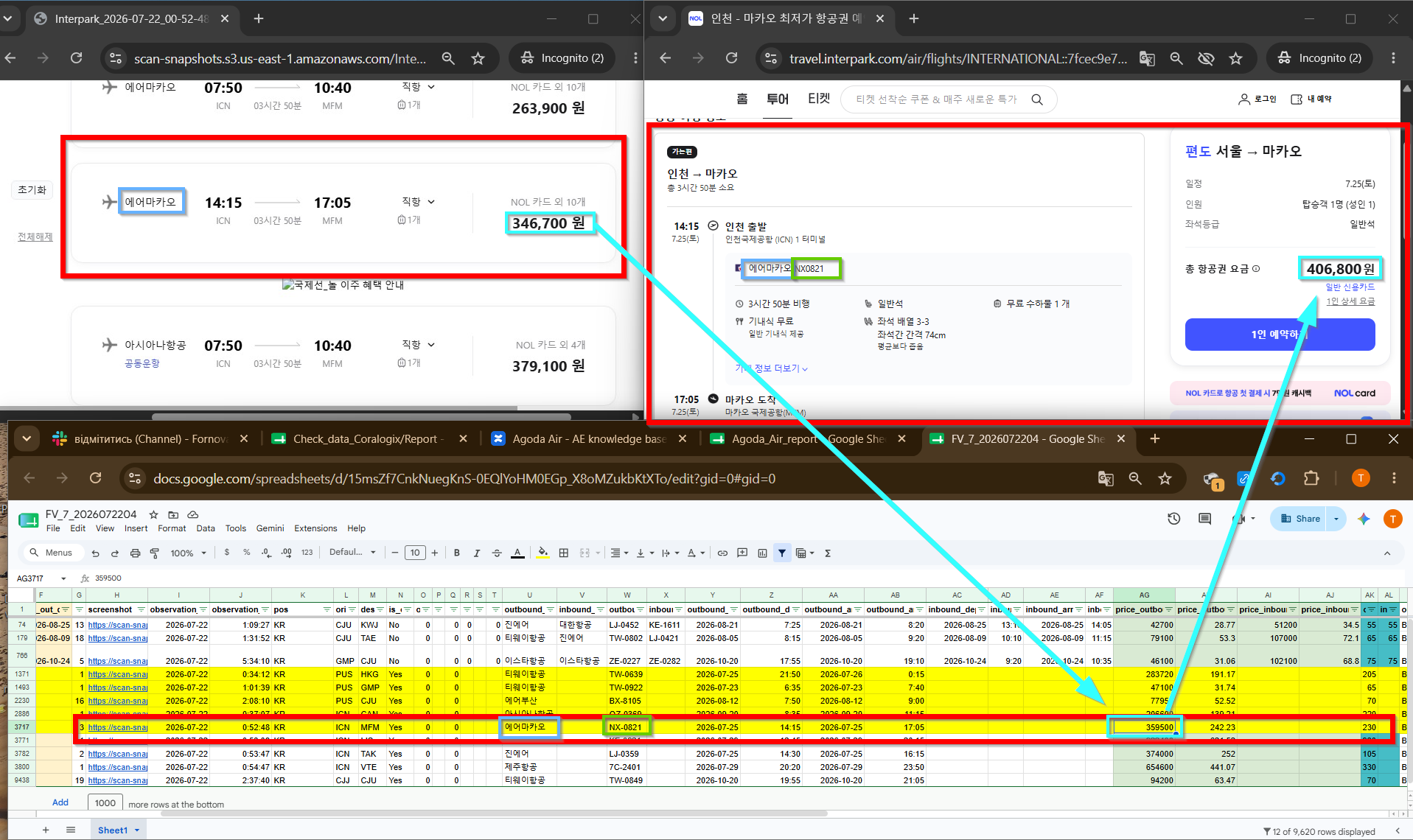This screenshot has height=840, width=1413.
Task: Open the filter dropdown on the pos column
Action: pos(327,609)
